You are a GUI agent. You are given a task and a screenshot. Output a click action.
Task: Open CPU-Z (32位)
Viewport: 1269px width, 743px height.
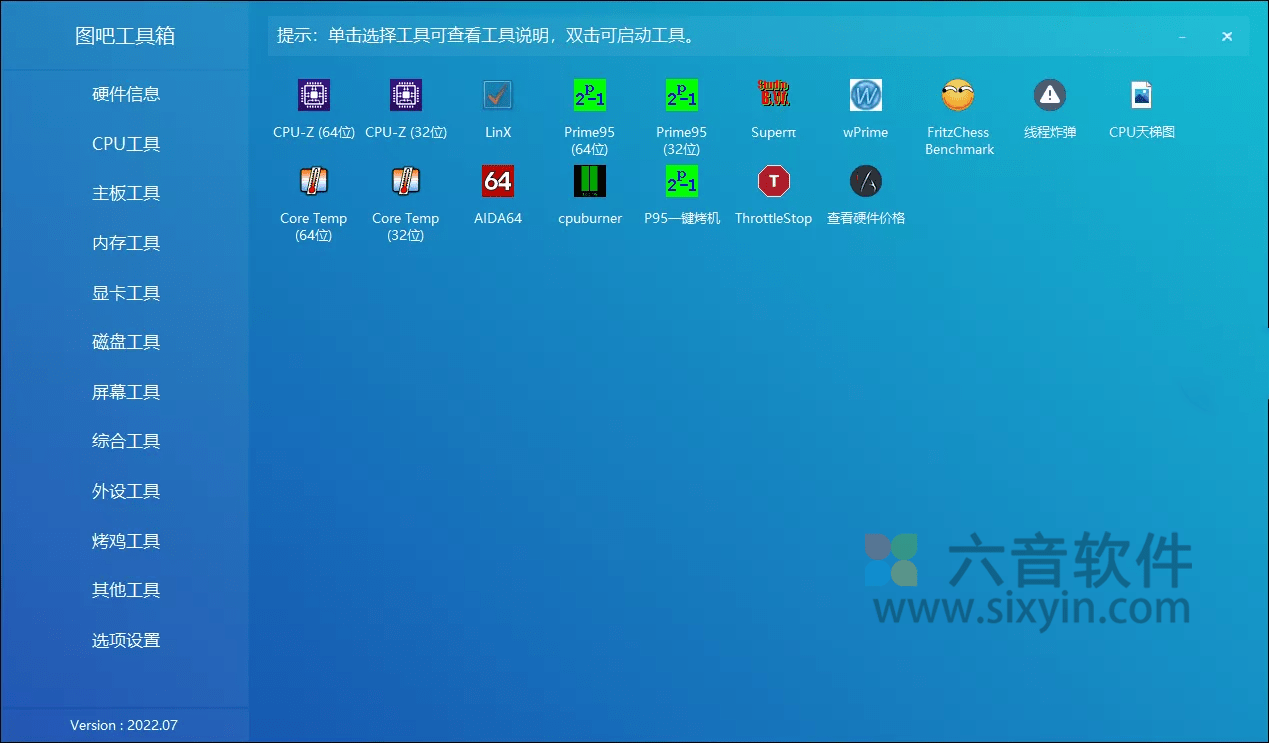tap(405, 95)
